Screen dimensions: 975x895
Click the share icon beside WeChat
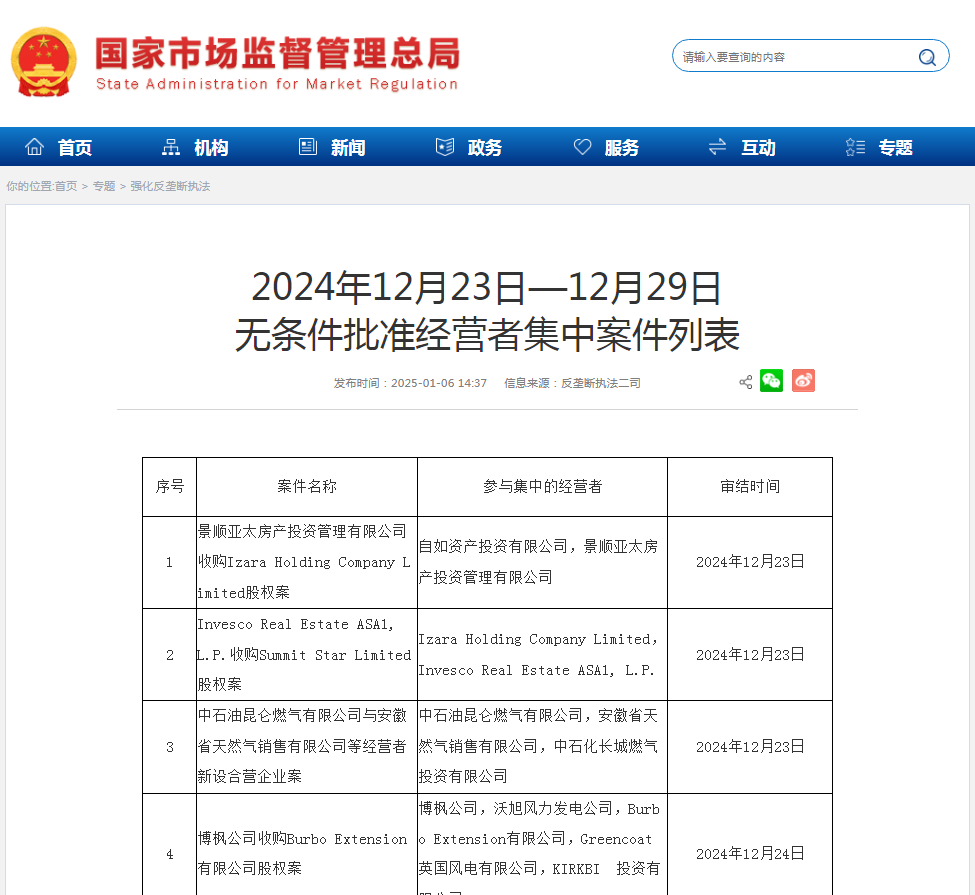(x=745, y=382)
